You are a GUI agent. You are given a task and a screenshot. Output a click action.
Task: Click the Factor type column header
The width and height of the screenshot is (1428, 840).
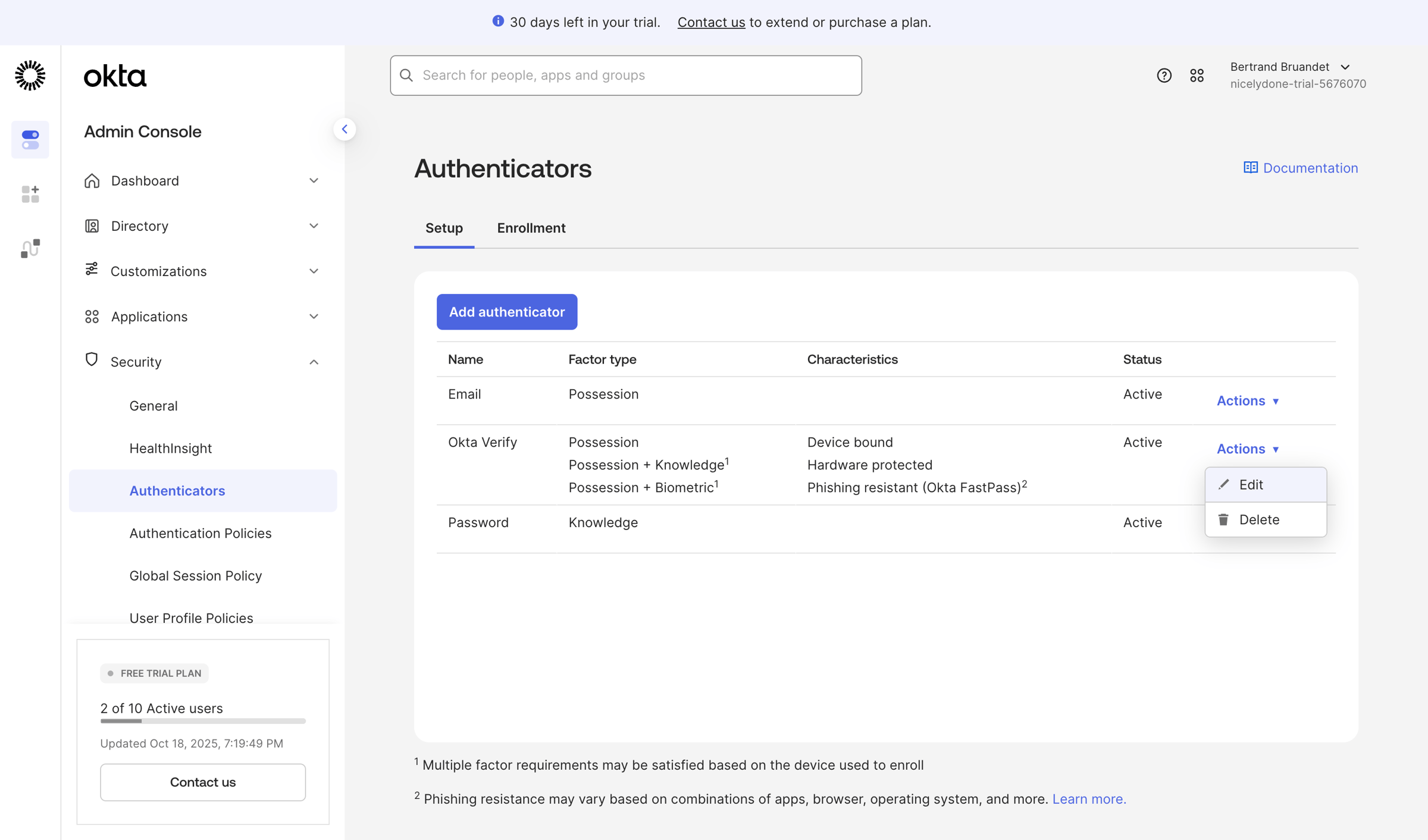click(x=602, y=359)
